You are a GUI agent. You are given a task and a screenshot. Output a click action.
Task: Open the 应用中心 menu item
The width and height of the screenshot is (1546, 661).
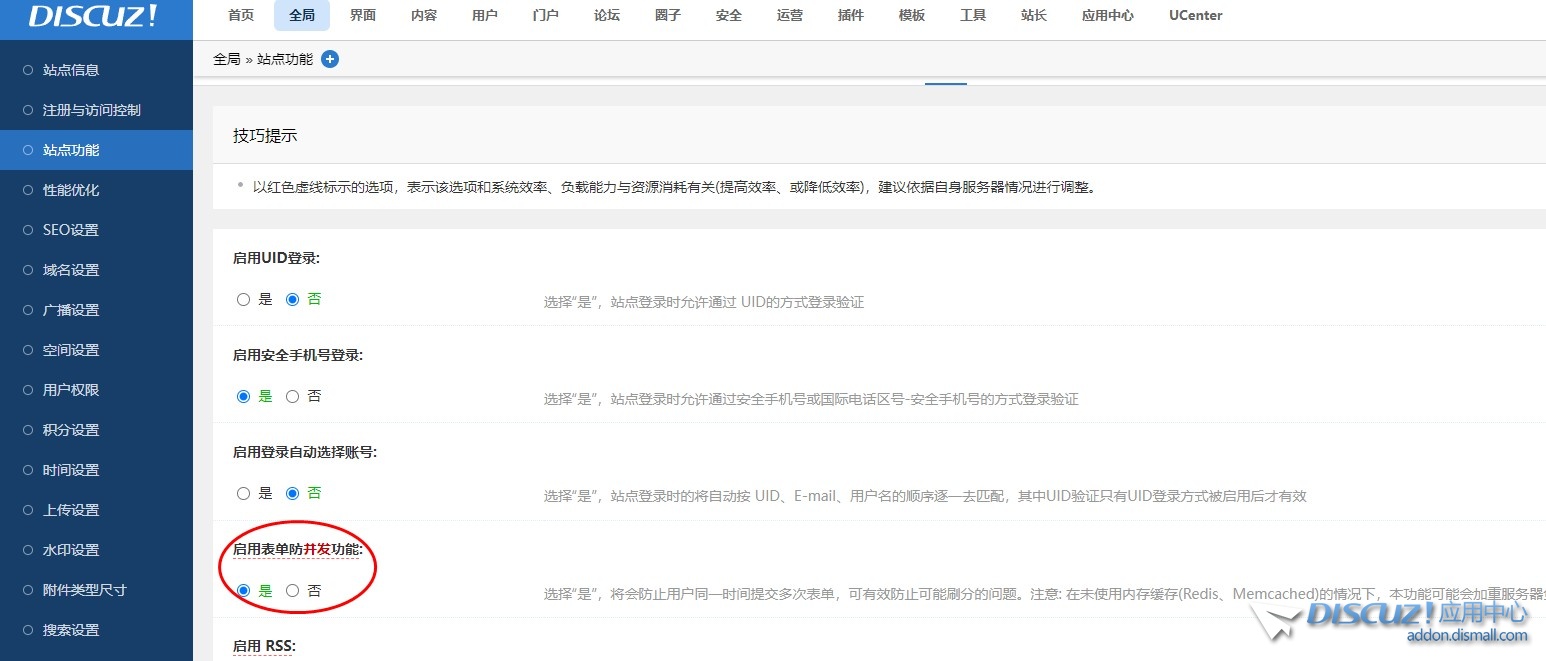point(1106,15)
